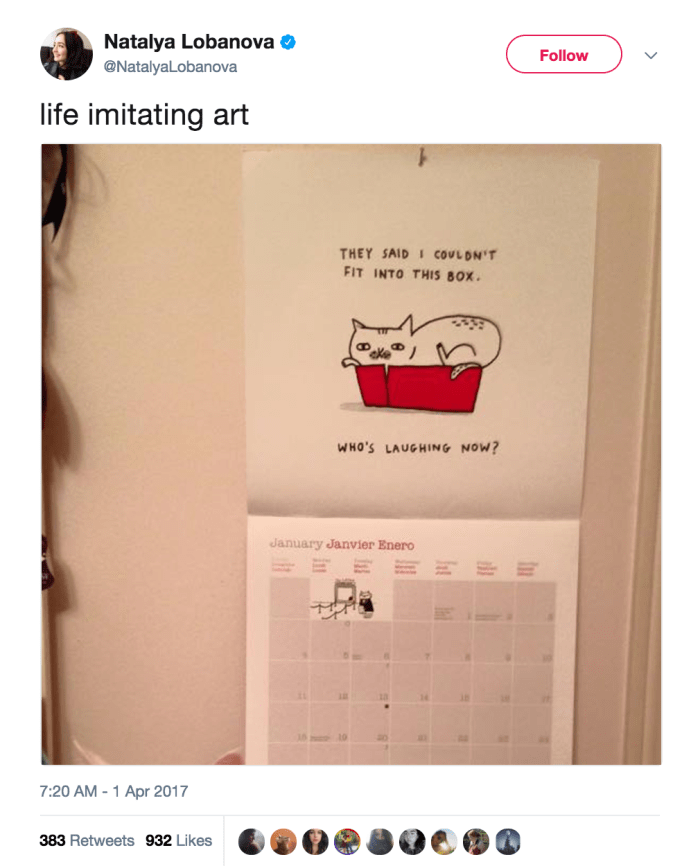Click the last liker avatar in the row
The height and width of the screenshot is (866, 700).
pyautogui.click(x=508, y=842)
